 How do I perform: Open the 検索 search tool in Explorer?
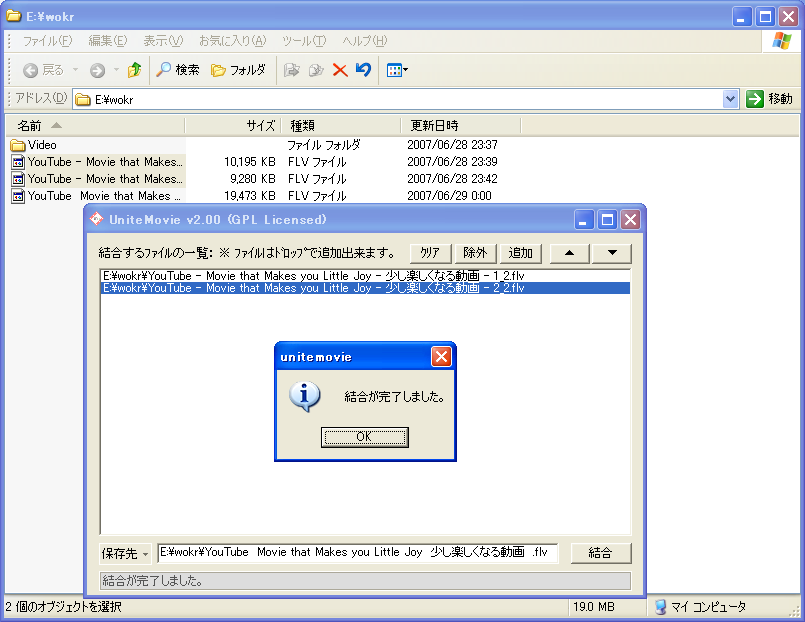(x=178, y=70)
